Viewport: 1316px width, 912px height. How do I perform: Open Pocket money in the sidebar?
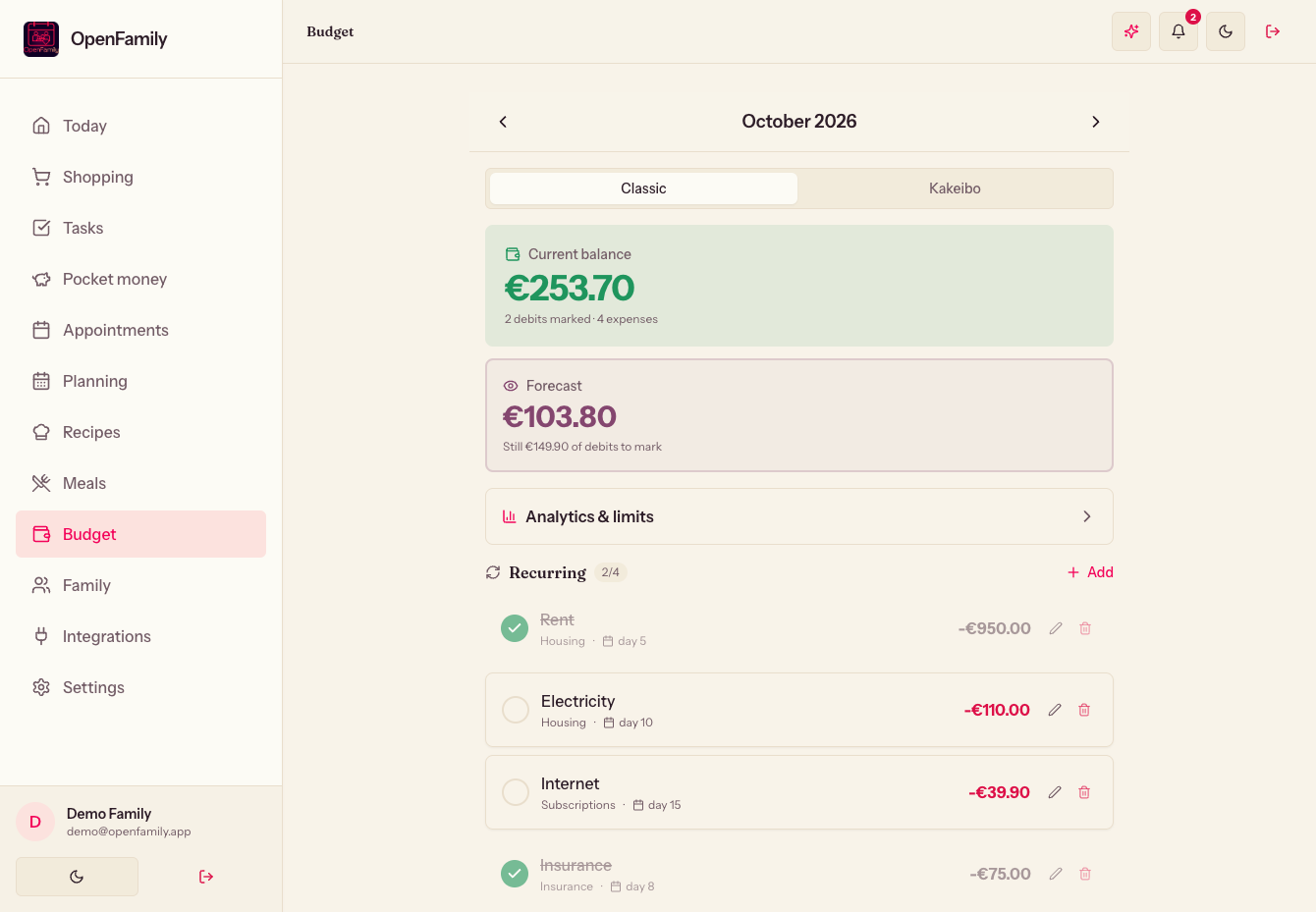(x=140, y=279)
